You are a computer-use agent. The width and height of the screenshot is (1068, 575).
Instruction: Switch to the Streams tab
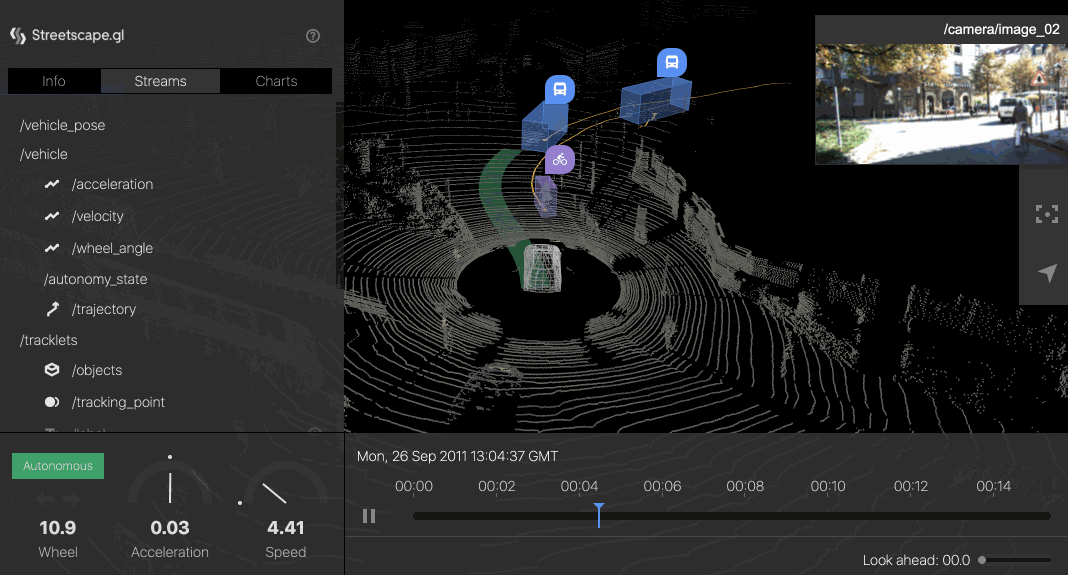pos(160,81)
